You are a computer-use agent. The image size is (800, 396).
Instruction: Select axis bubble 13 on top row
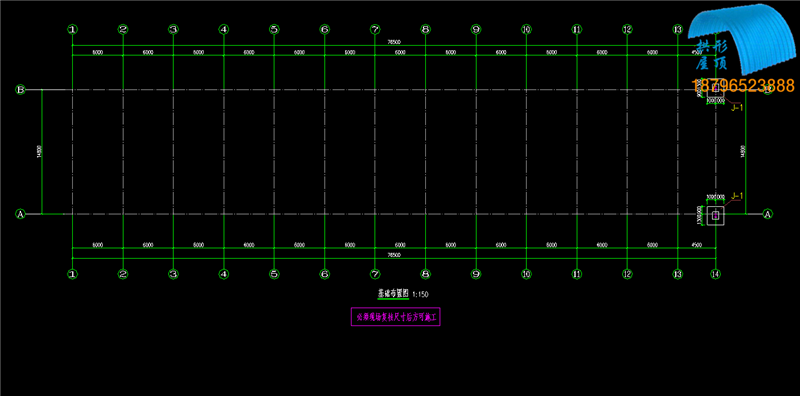tap(678, 30)
